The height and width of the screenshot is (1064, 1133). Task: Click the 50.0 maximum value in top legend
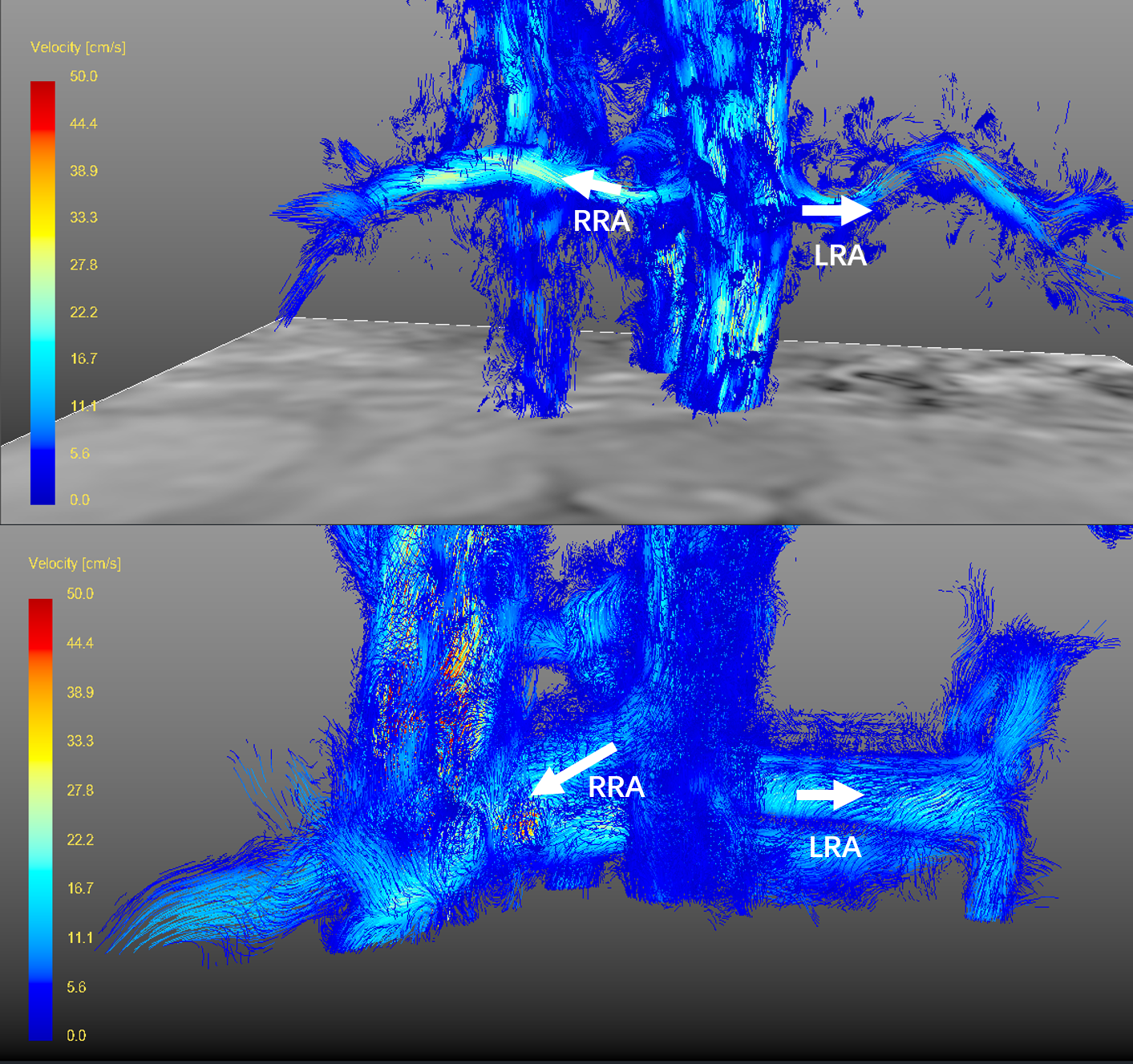pos(83,77)
